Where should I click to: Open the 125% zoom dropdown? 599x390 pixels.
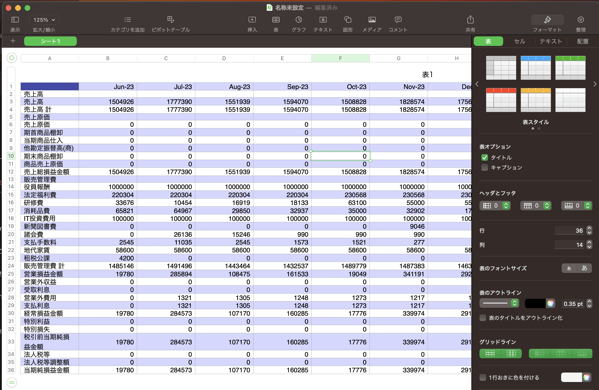[x=44, y=19]
